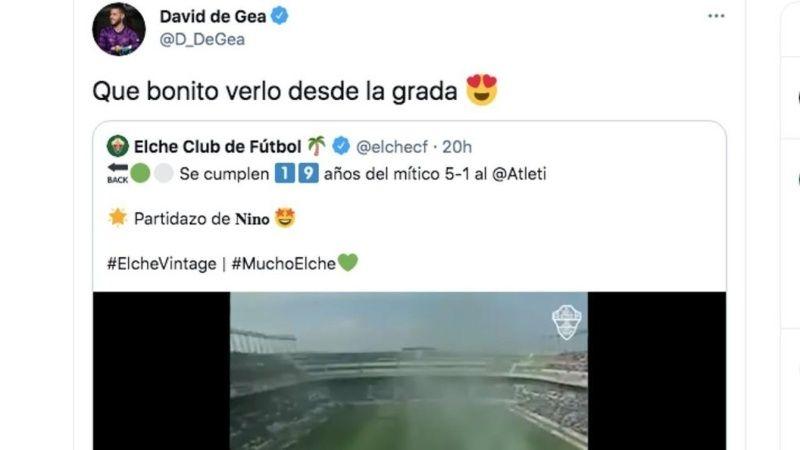Click Elche's verified checkmark badge
Viewport: 800px width, 450px height.
click(x=341, y=146)
